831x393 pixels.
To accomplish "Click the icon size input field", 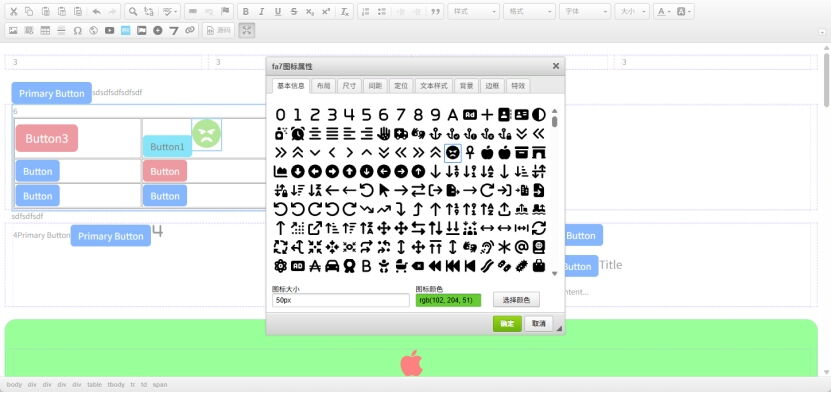I will pyautogui.click(x=341, y=300).
